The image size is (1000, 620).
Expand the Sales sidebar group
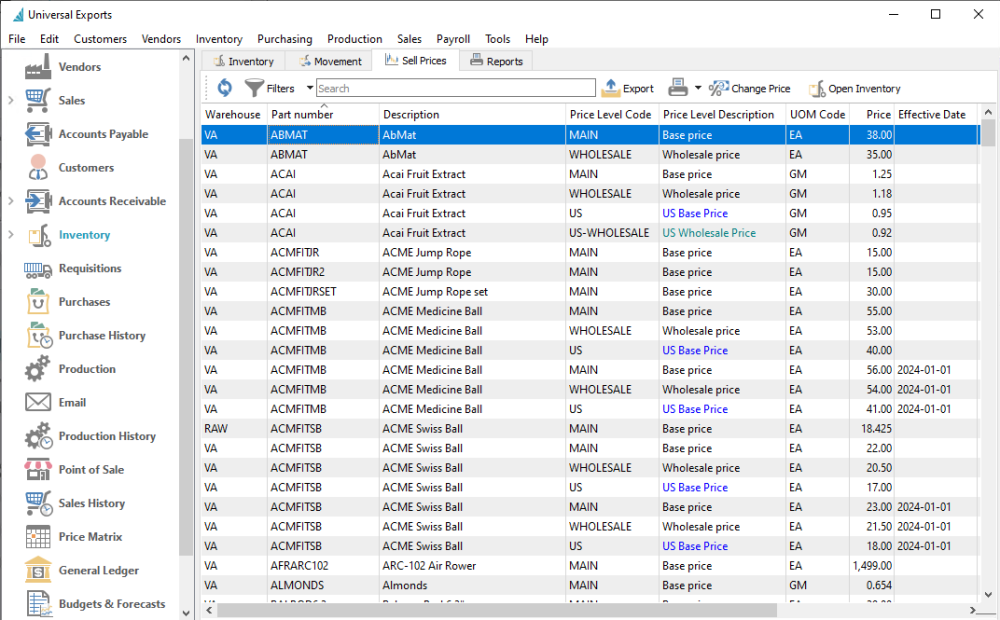click(10, 101)
